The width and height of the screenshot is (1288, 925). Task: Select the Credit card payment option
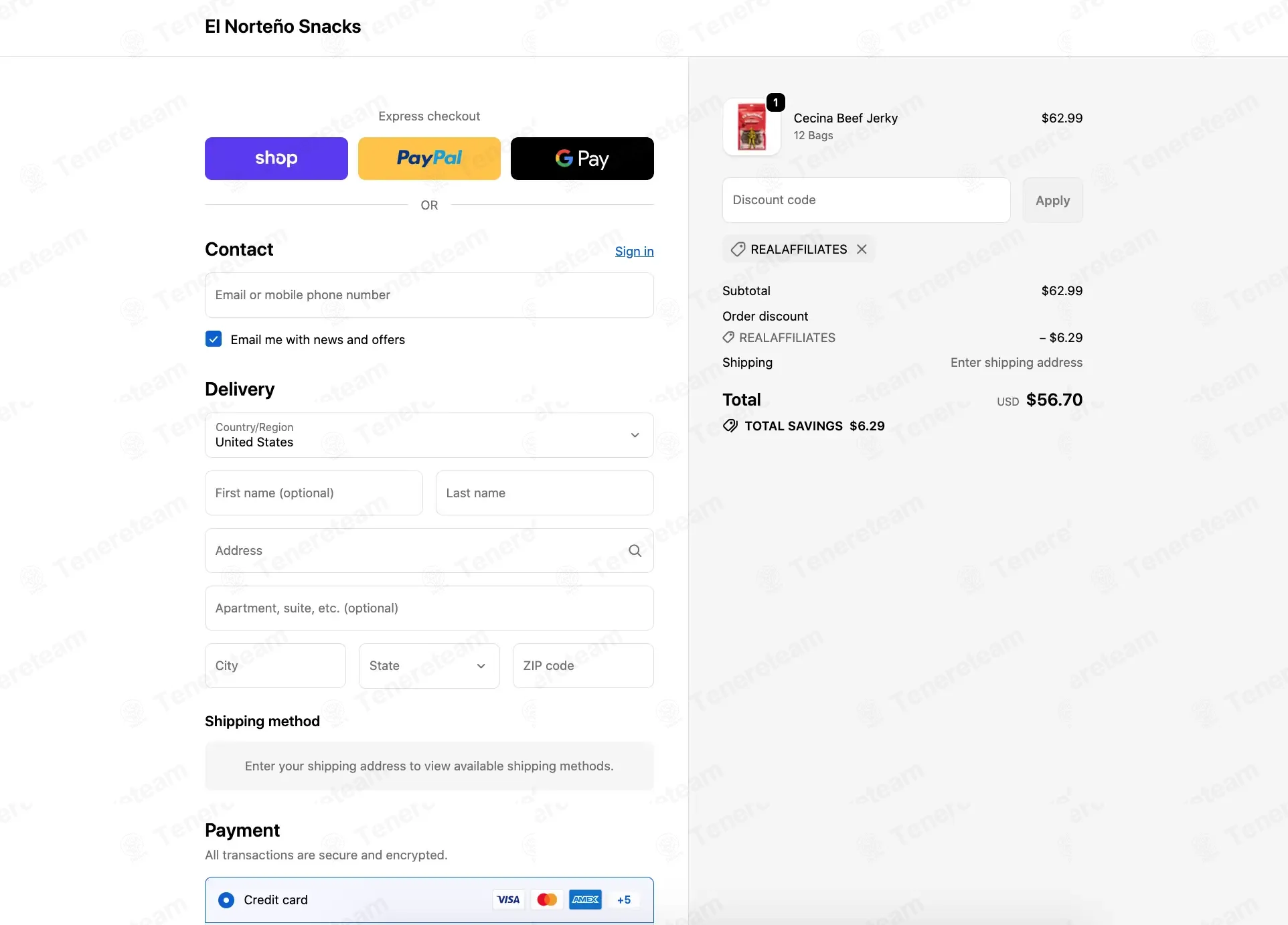coord(226,900)
